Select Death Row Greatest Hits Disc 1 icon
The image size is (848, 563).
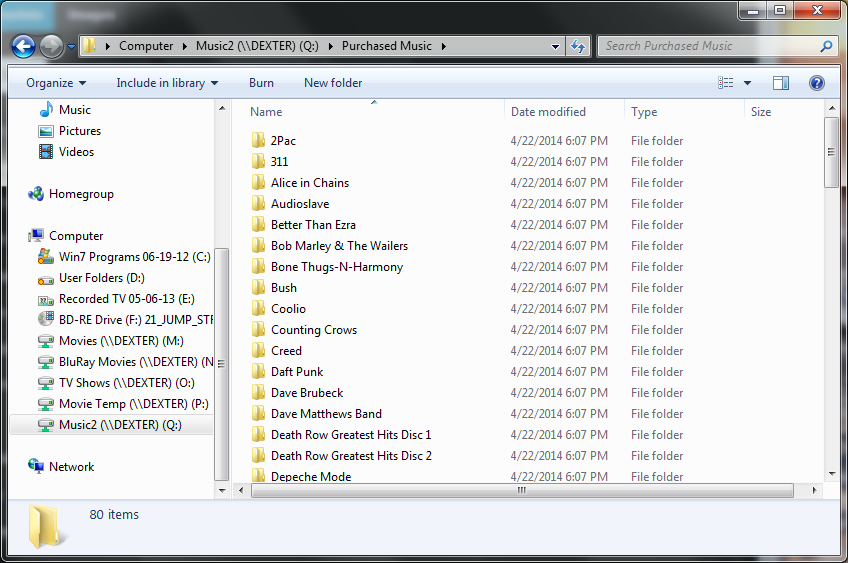tap(258, 435)
